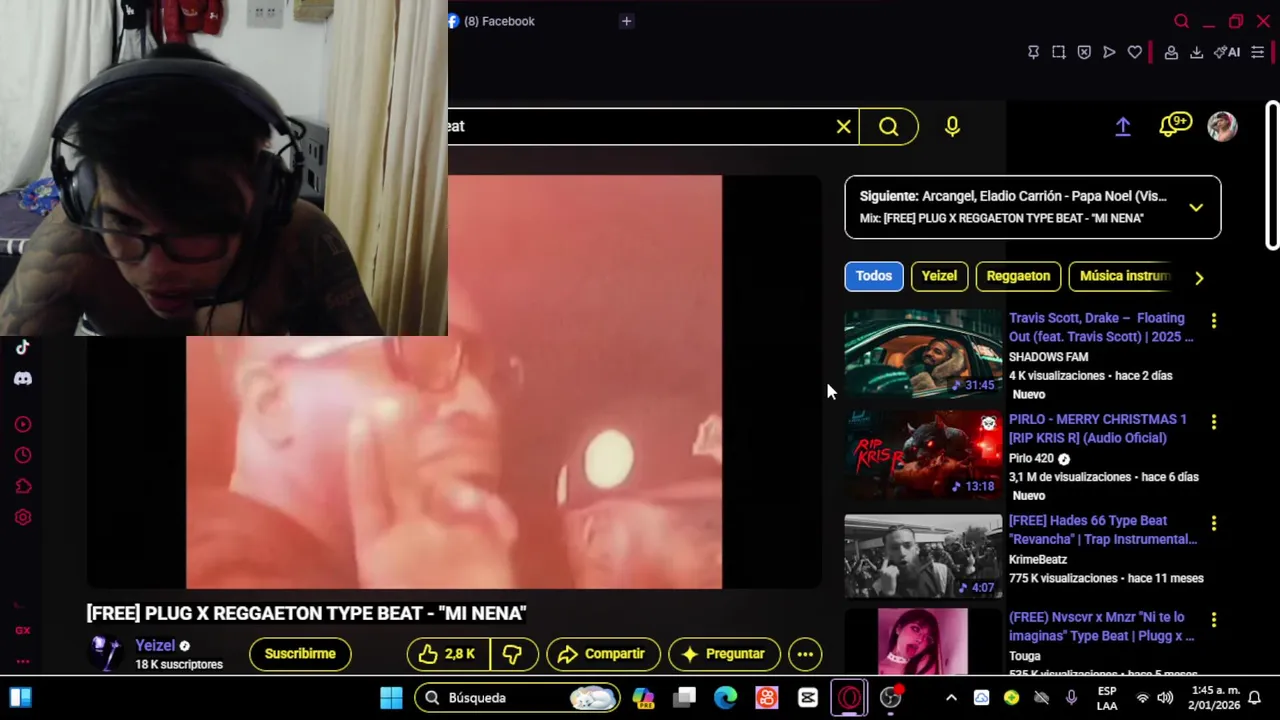Open options for Hades 66 Type Beat video
1280x720 pixels.
click(1214, 523)
